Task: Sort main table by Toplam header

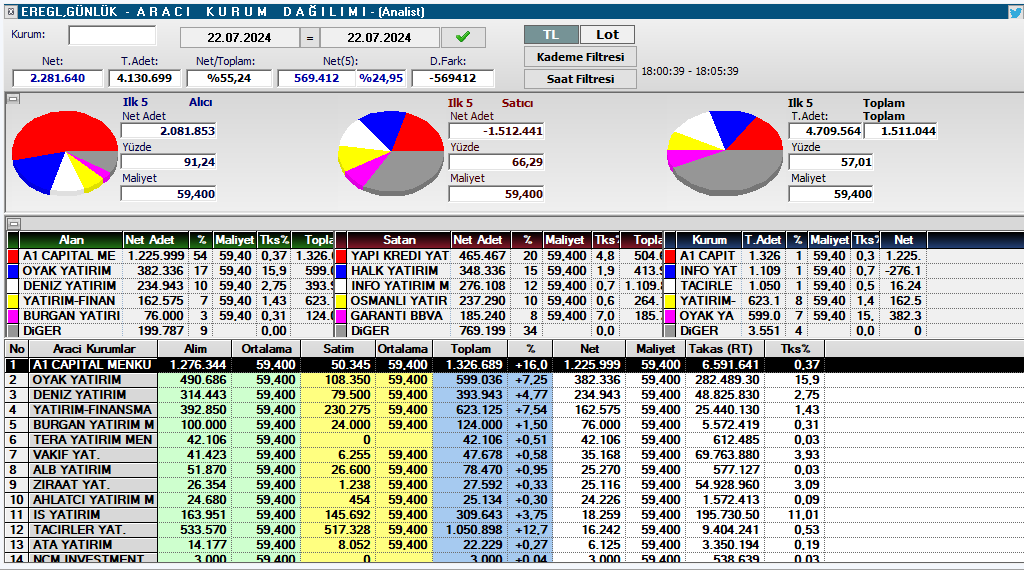Action: pyautogui.click(x=470, y=349)
